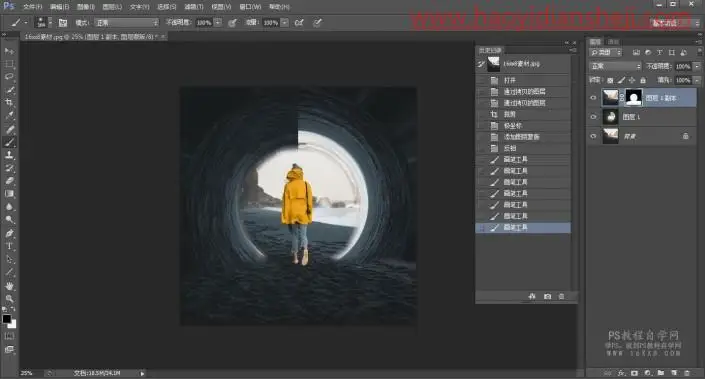Select the Move tool
705x379 pixels.
[x=9, y=51]
